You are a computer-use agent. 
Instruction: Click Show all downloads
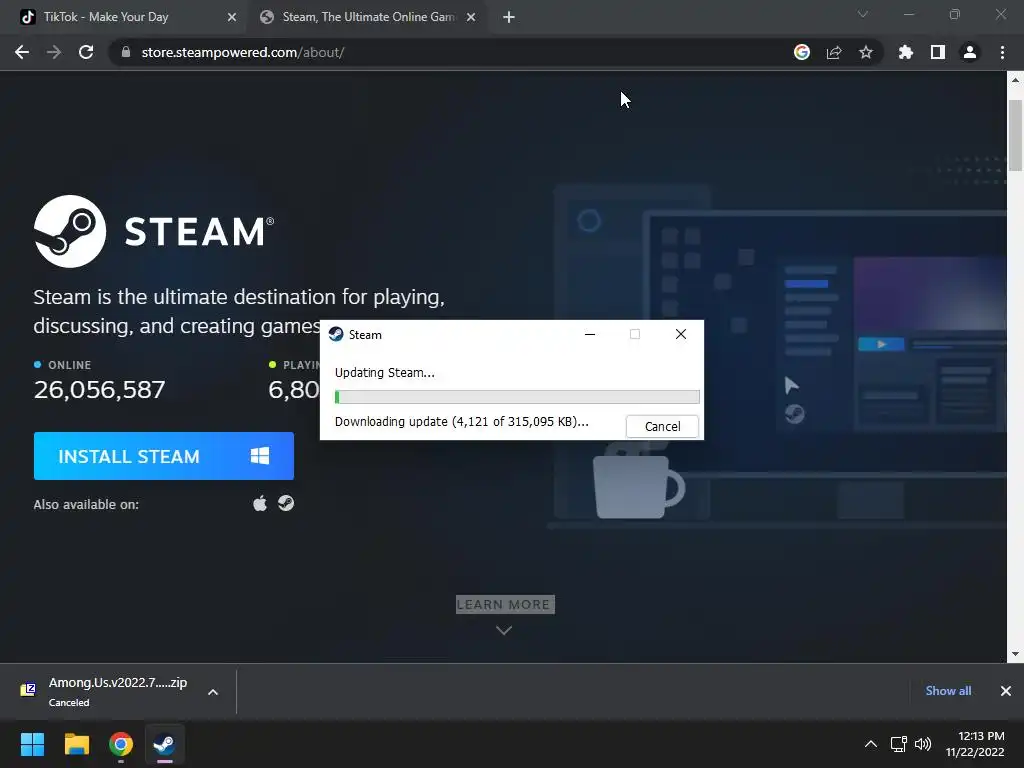point(948,691)
